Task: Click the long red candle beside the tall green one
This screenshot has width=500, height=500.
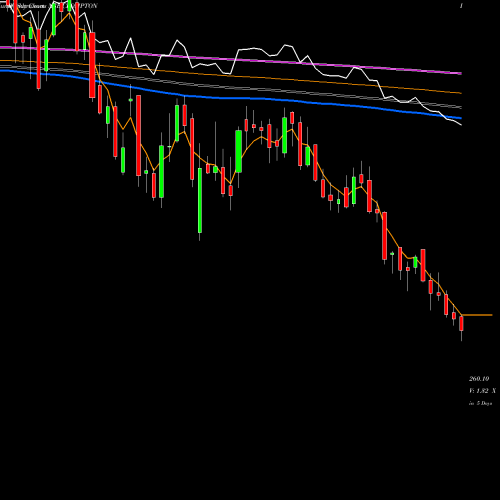Action: pyautogui.click(x=192, y=149)
